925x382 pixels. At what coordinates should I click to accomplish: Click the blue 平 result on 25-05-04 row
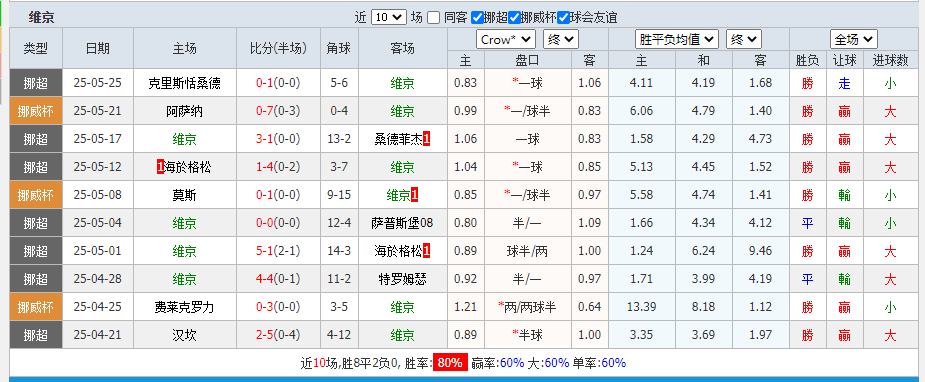(808, 223)
